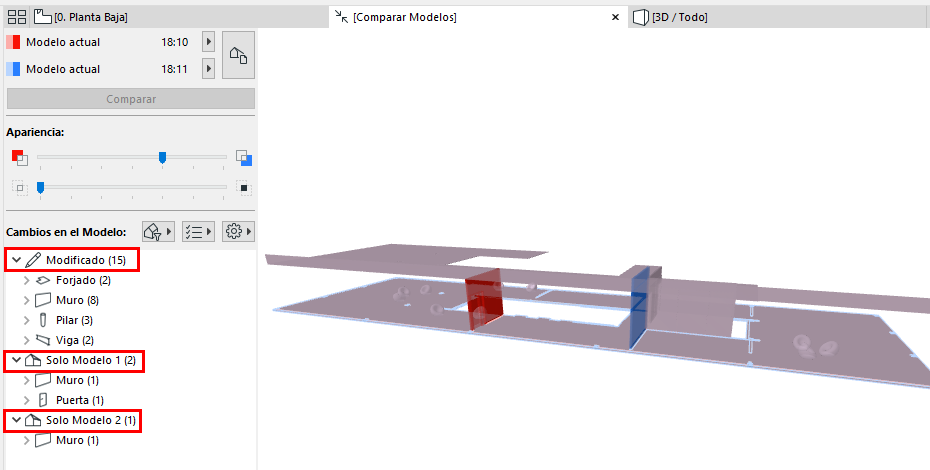Screen dimensions: 930x470
Task: Click the 18:10 timestamp text
Action: point(174,42)
